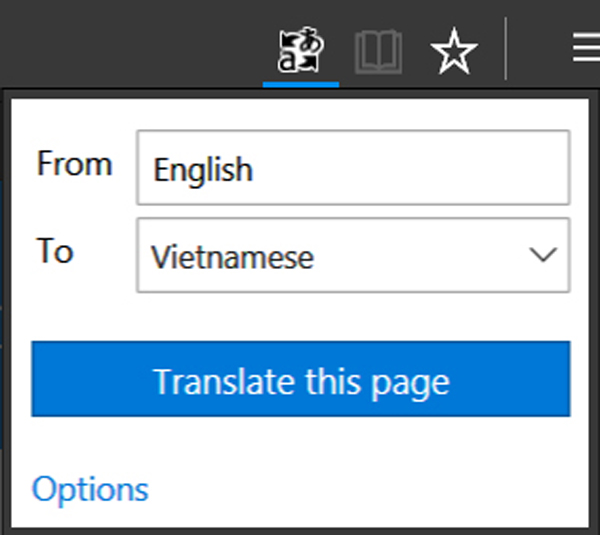Select the word English in the From box
This screenshot has height=535, width=600.
tap(203, 169)
